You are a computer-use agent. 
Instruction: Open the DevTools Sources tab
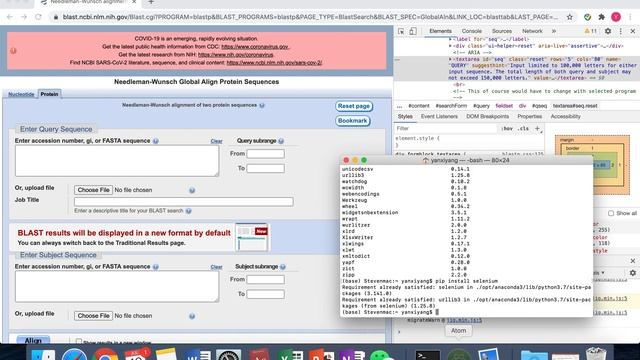tap(502, 31)
